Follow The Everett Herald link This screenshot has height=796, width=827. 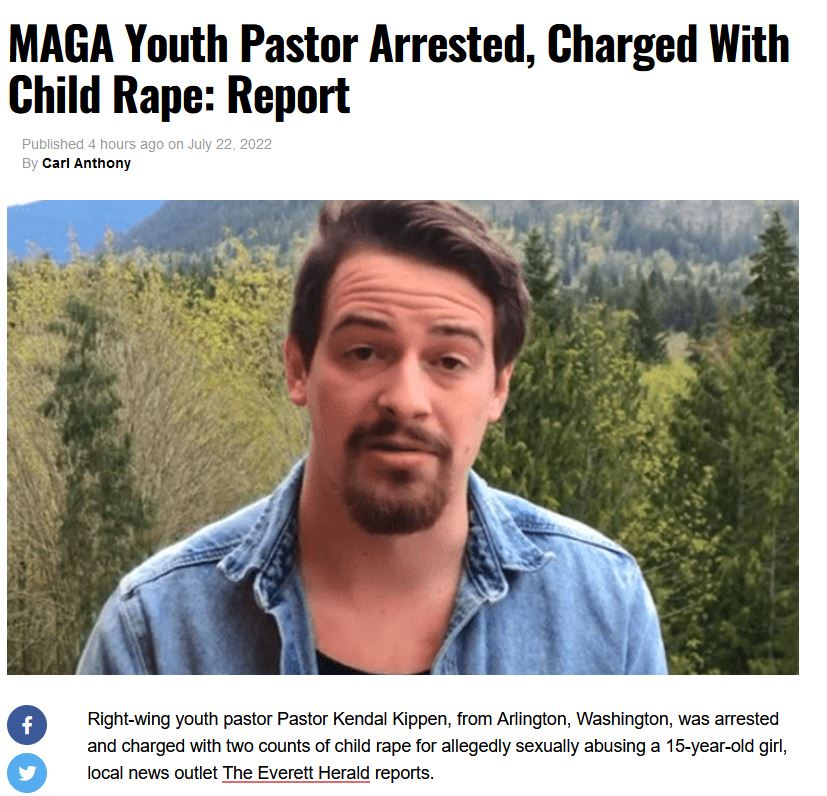[x=296, y=773]
